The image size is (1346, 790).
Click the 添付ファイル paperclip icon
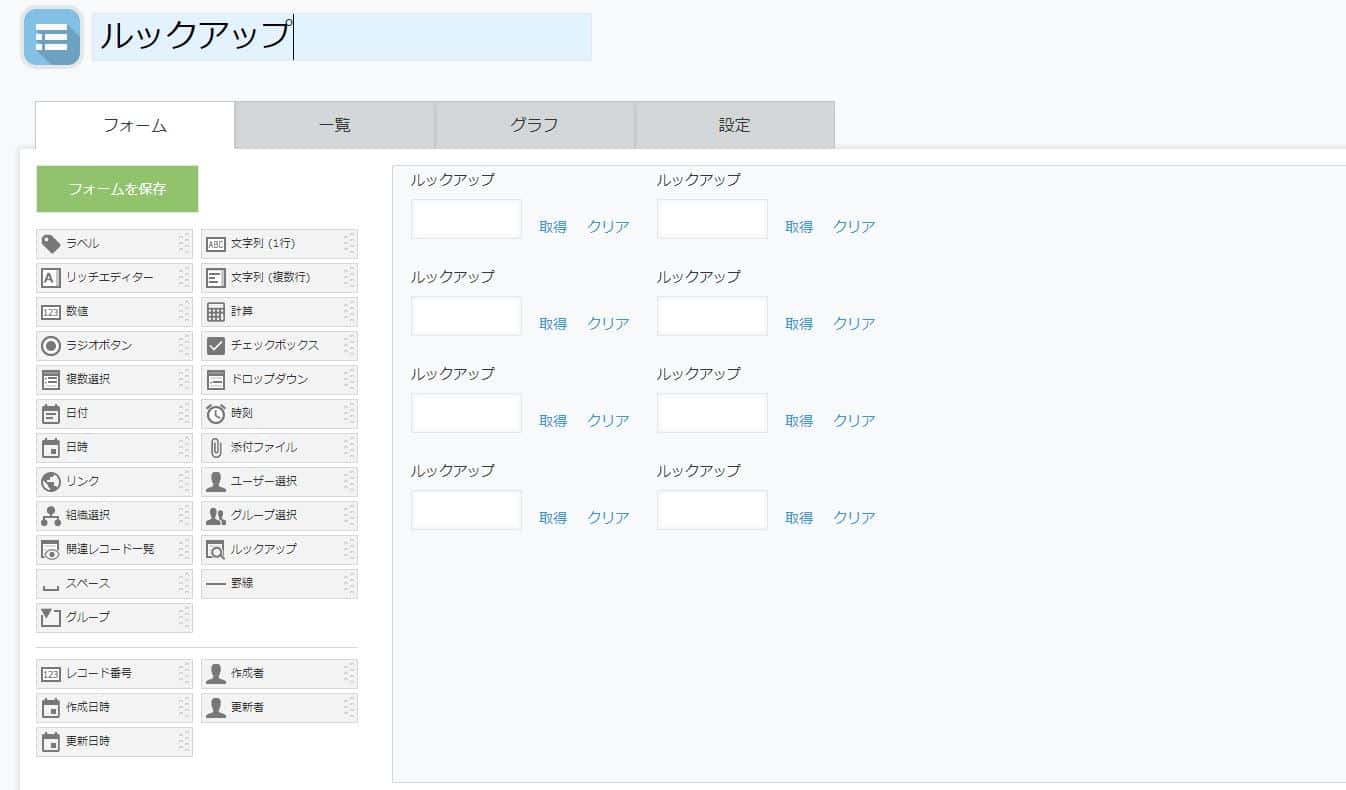[x=215, y=448]
